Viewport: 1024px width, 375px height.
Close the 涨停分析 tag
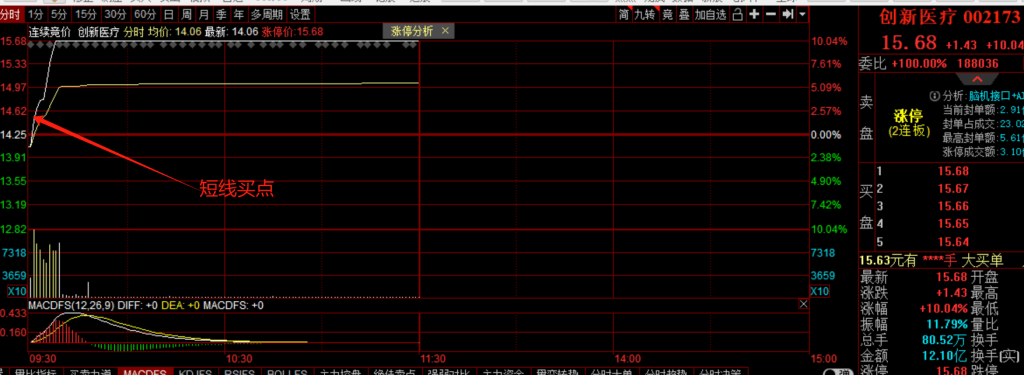(445, 31)
